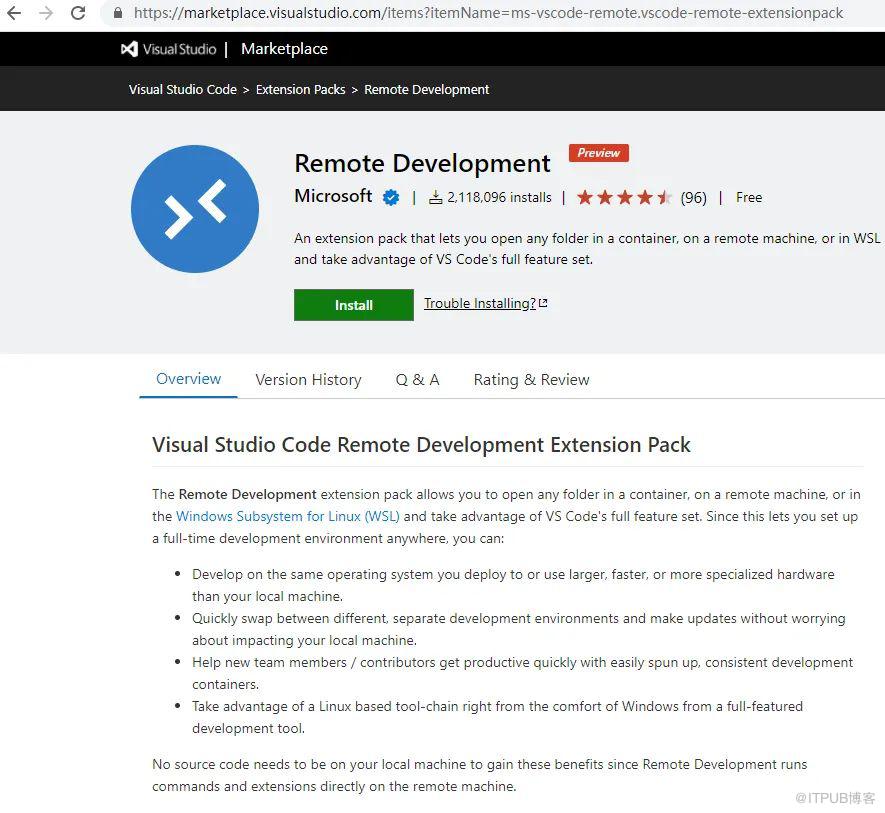Switch to Rating & Review tab
The height and width of the screenshot is (813, 885).
coord(531,380)
